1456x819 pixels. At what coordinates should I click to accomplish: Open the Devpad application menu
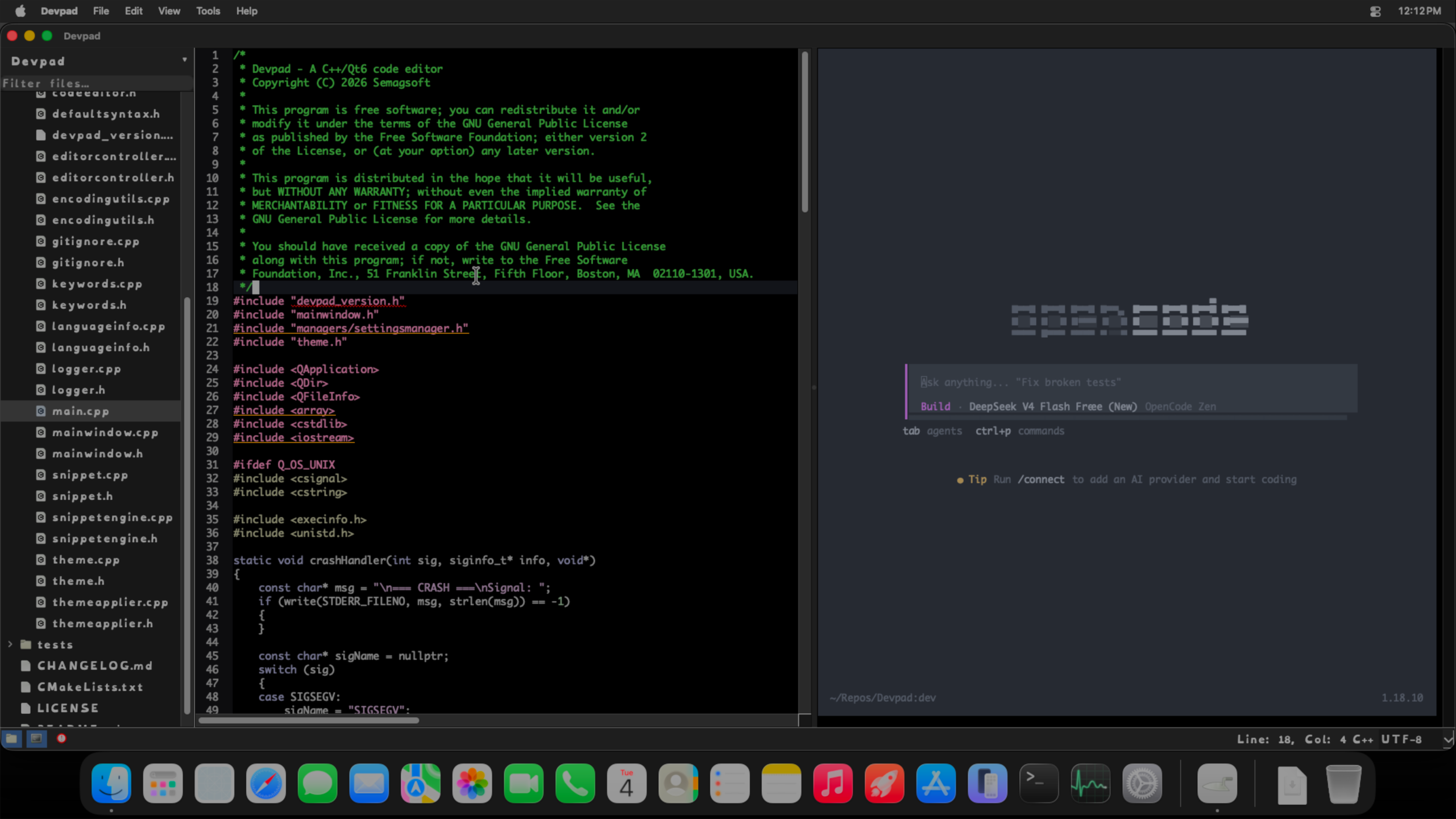tap(59, 11)
